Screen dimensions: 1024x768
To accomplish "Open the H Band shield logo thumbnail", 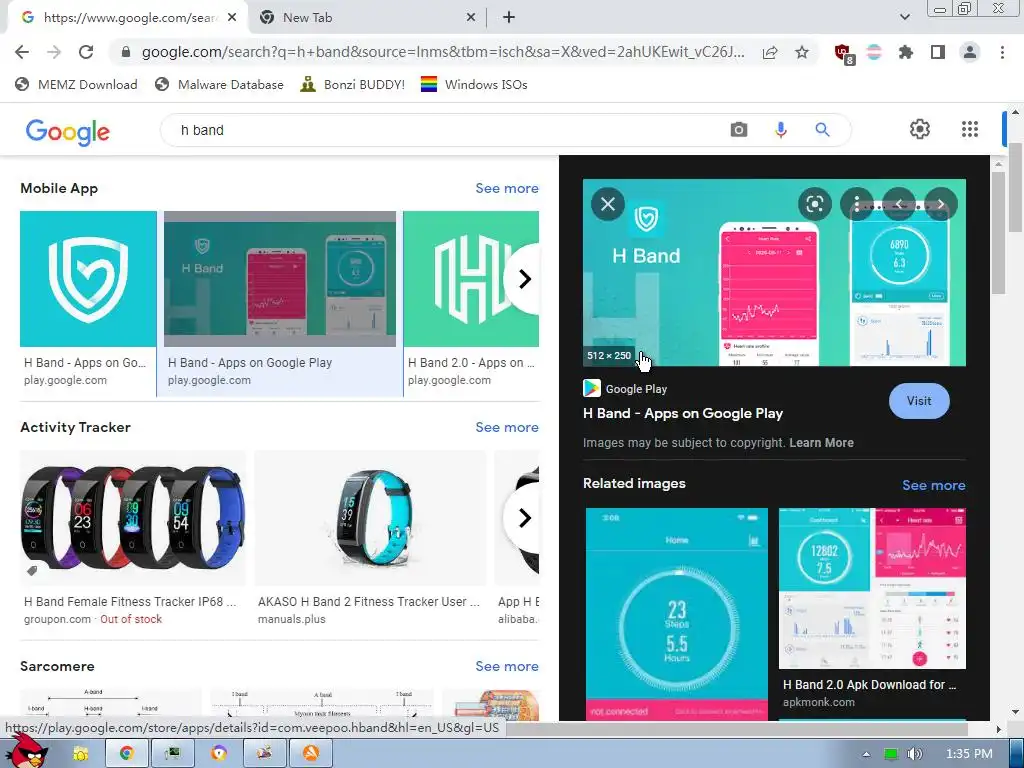I will pyautogui.click(x=88, y=279).
